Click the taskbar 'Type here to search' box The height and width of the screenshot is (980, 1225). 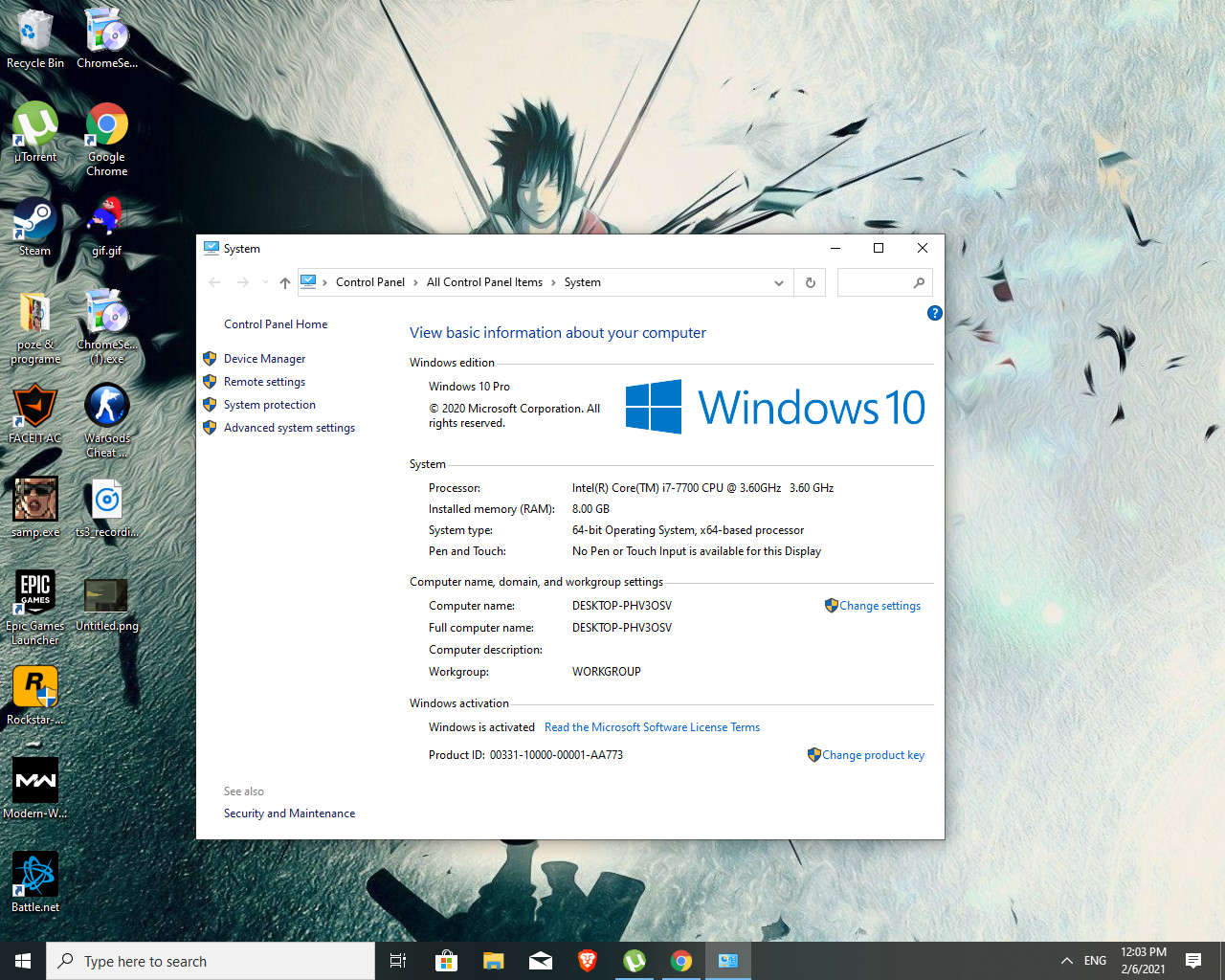coord(211,961)
